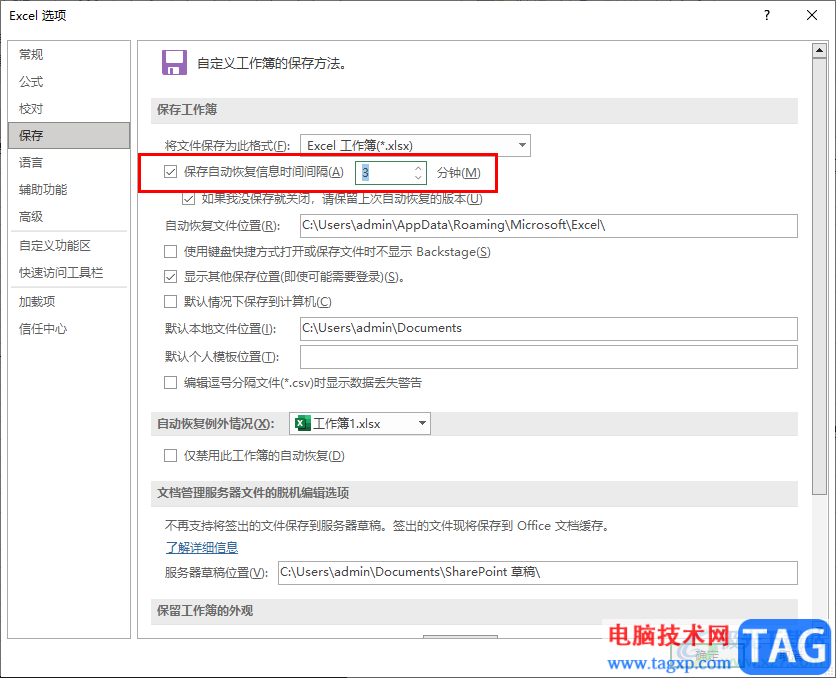Click the 保留工作簿的外观 heading
The image size is (836, 678).
205,611
